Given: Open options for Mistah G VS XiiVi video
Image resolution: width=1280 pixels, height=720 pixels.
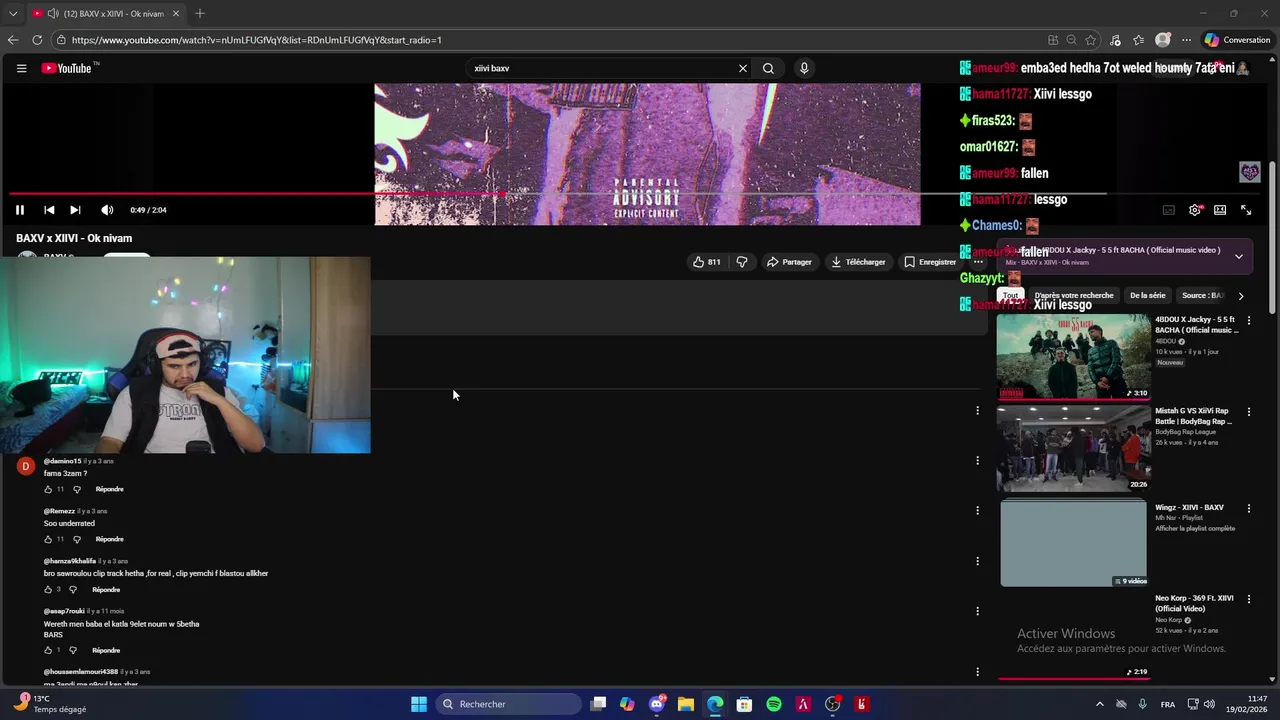Looking at the screenshot, I should tap(1248, 412).
